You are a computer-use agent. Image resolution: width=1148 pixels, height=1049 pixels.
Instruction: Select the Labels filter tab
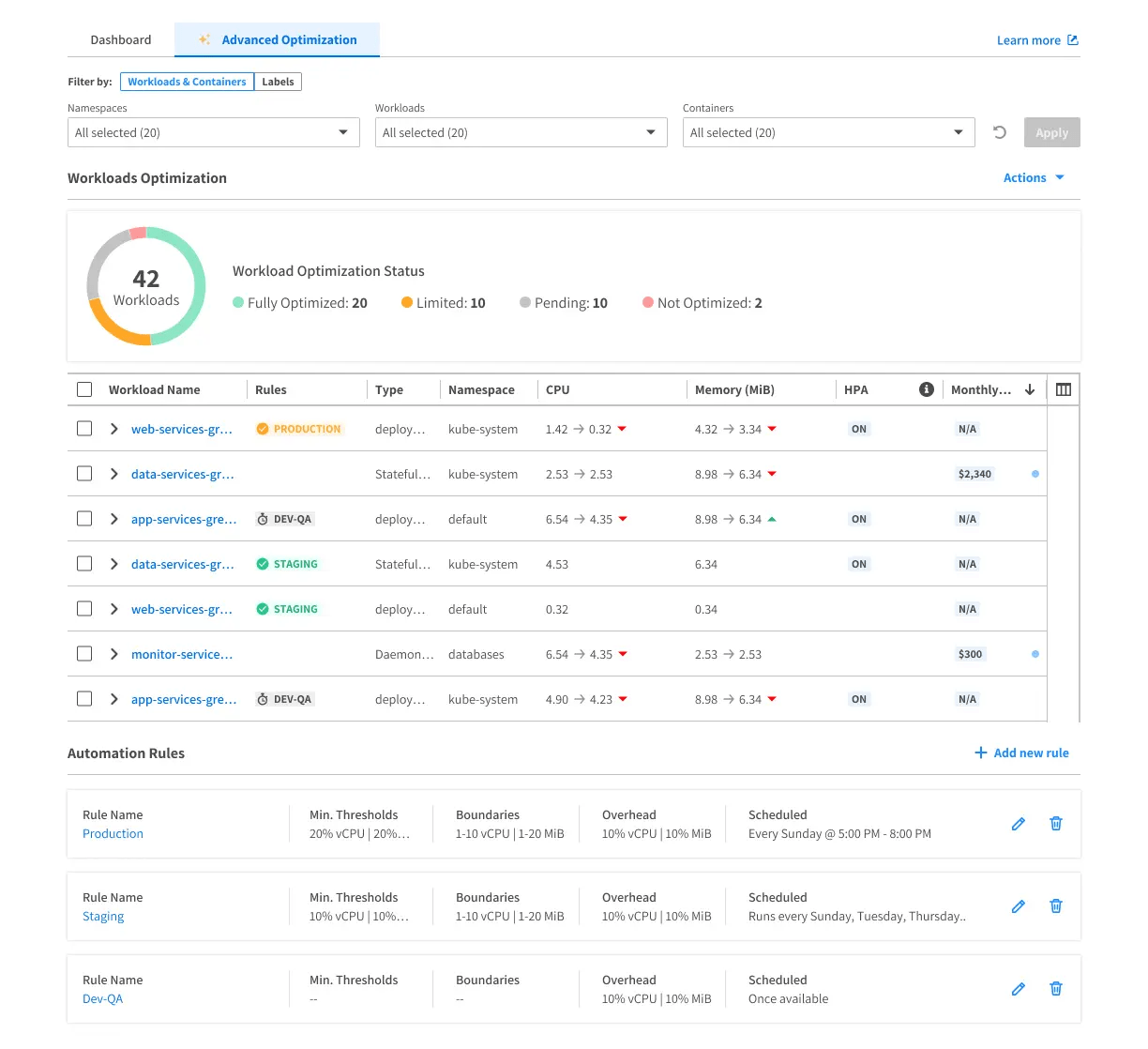pos(278,82)
